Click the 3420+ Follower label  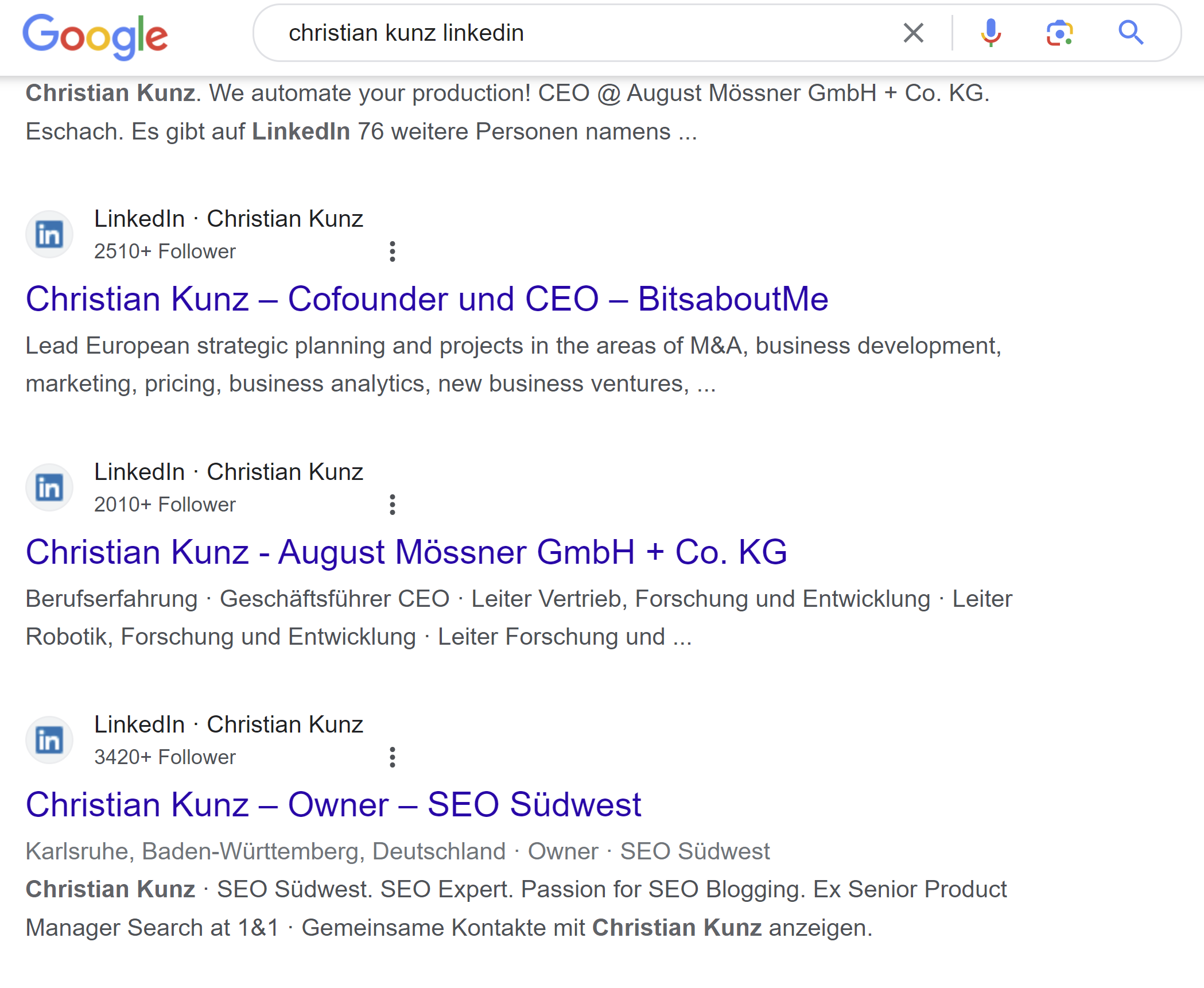(164, 757)
